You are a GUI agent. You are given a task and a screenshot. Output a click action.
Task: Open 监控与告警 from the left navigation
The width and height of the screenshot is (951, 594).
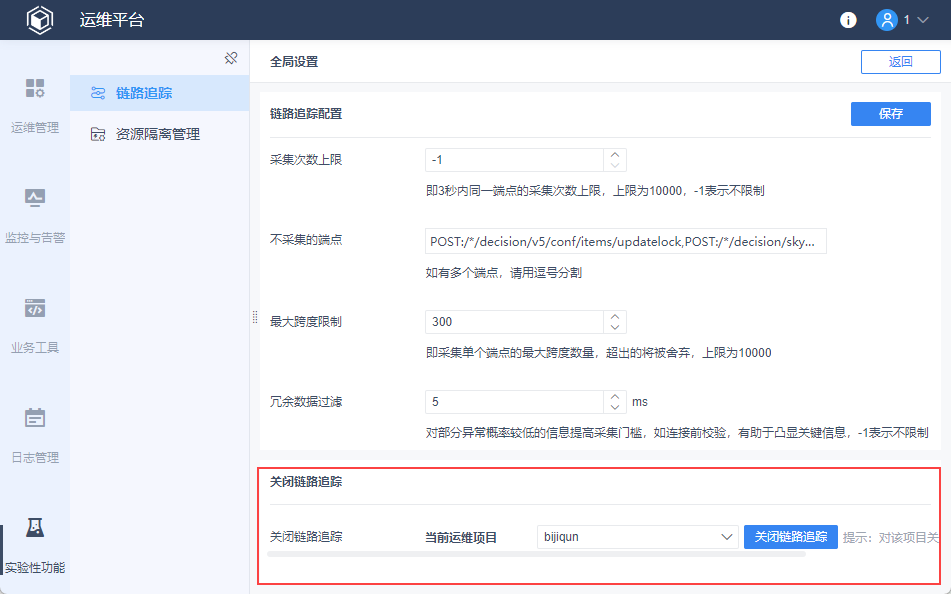click(35, 215)
